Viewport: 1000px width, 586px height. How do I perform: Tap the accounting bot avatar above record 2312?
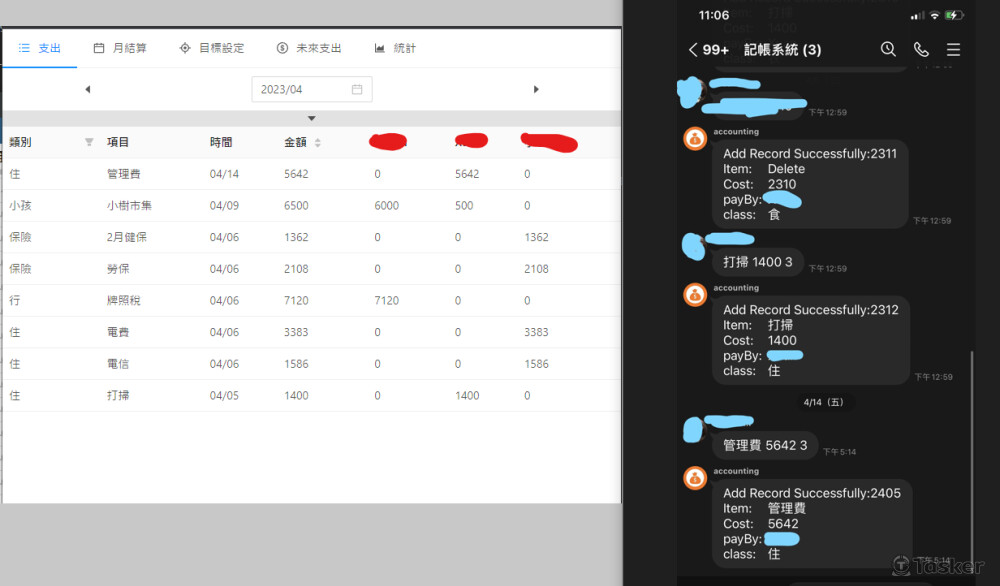695,295
